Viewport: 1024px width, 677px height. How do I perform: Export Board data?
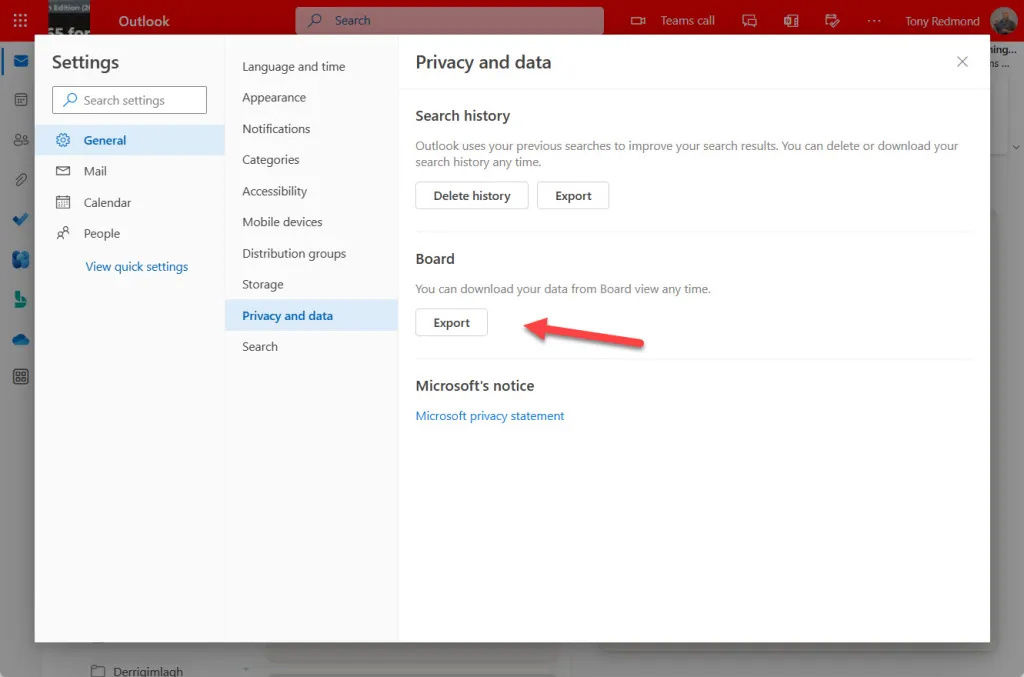451,323
